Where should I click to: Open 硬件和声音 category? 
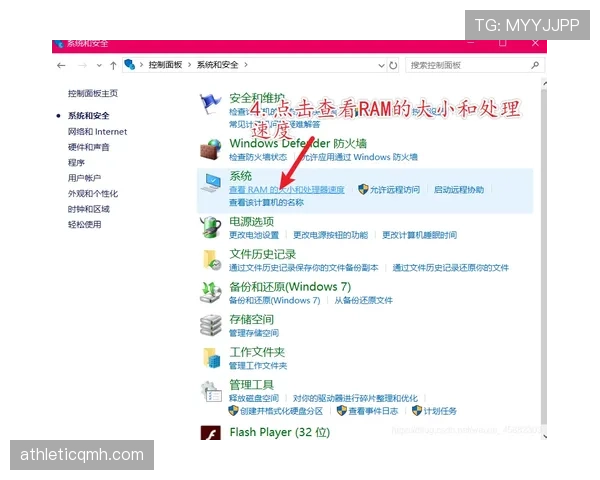pyautogui.click(x=88, y=147)
